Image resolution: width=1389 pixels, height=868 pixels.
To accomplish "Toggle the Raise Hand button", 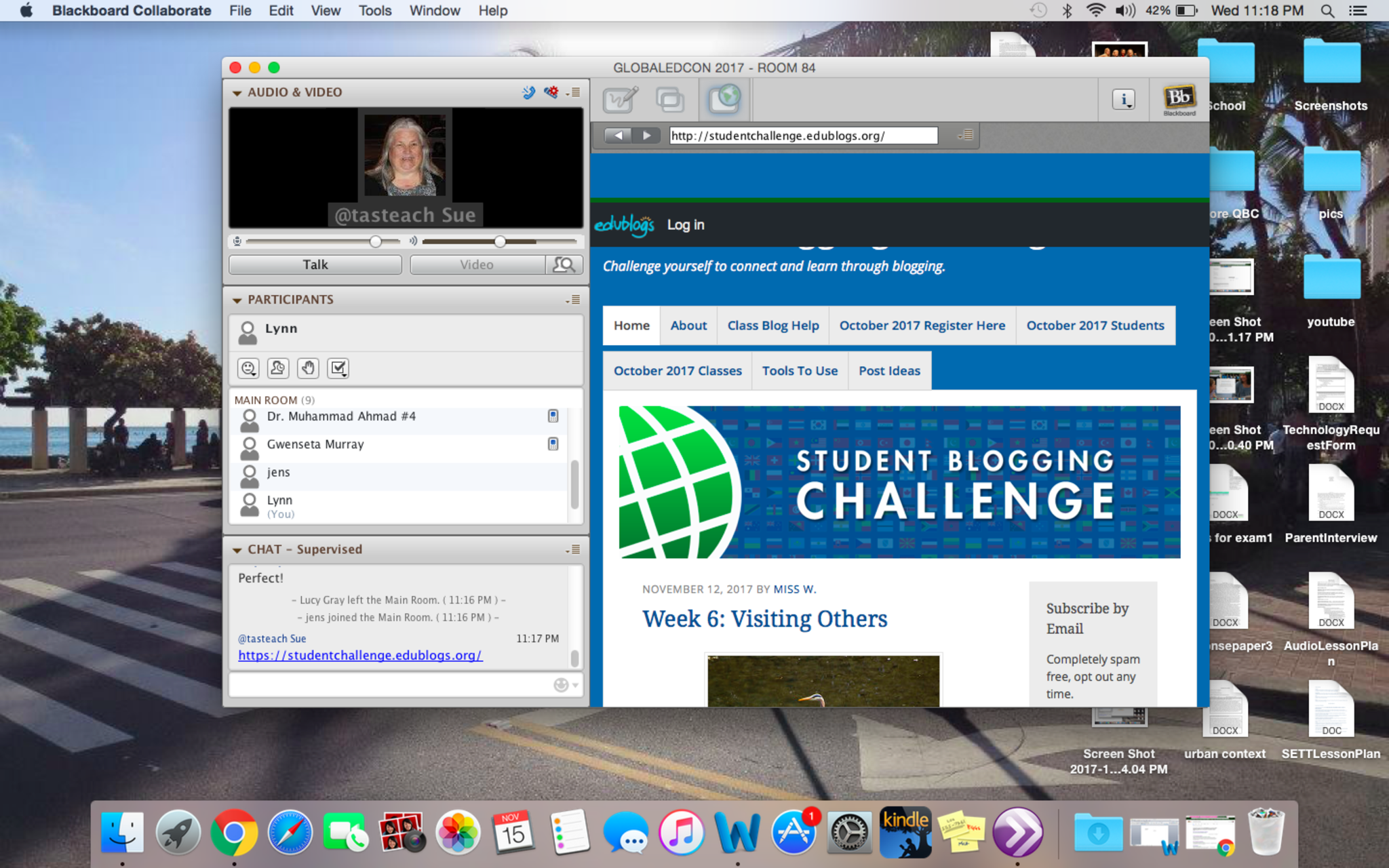I will (x=308, y=368).
